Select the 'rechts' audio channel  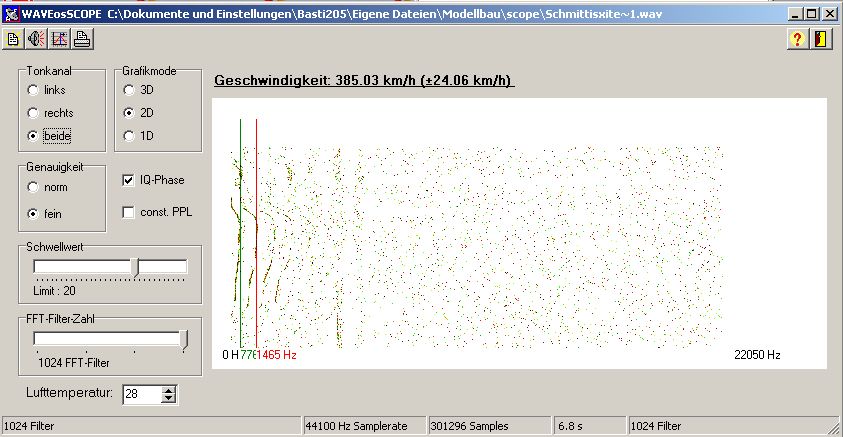(x=33, y=113)
